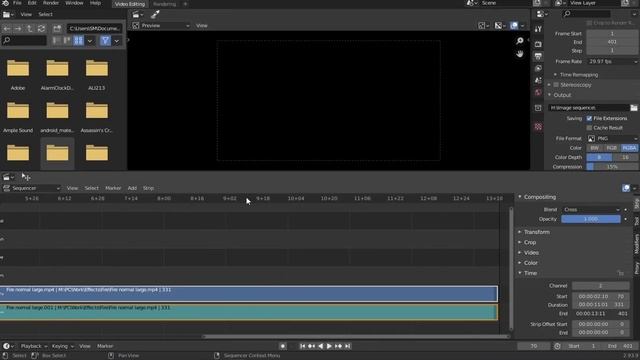
Task: Jump to the timeline end frame
Action: point(347,346)
